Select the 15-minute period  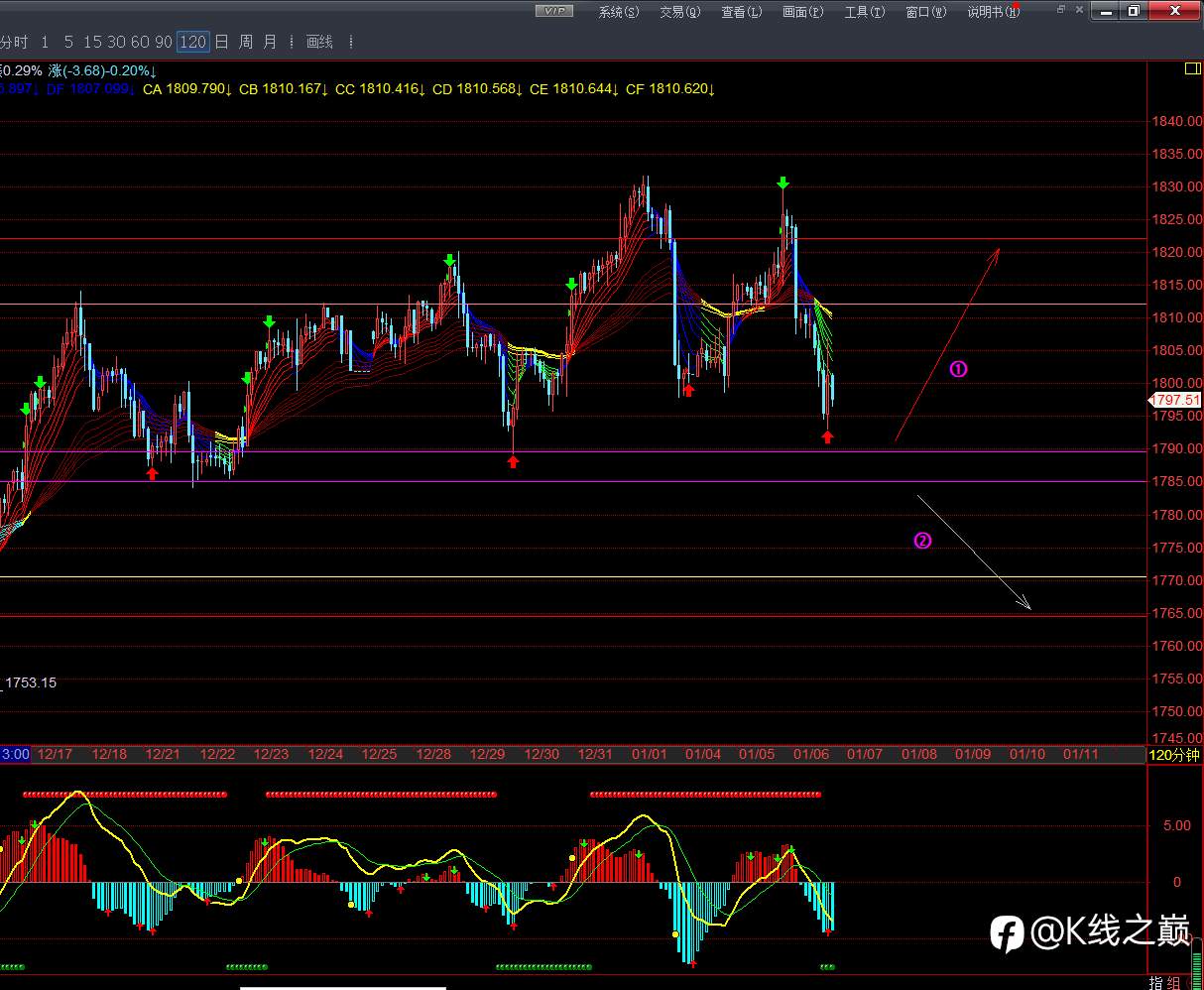coord(93,42)
